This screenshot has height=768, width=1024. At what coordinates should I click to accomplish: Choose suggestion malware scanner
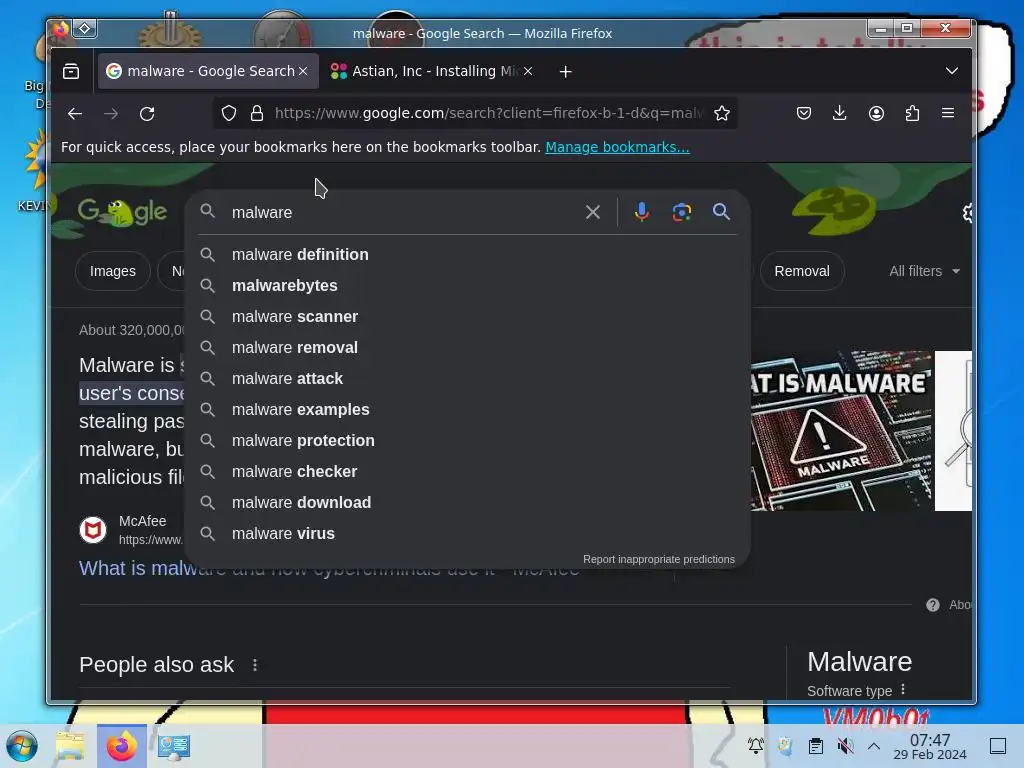pyautogui.click(x=467, y=317)
